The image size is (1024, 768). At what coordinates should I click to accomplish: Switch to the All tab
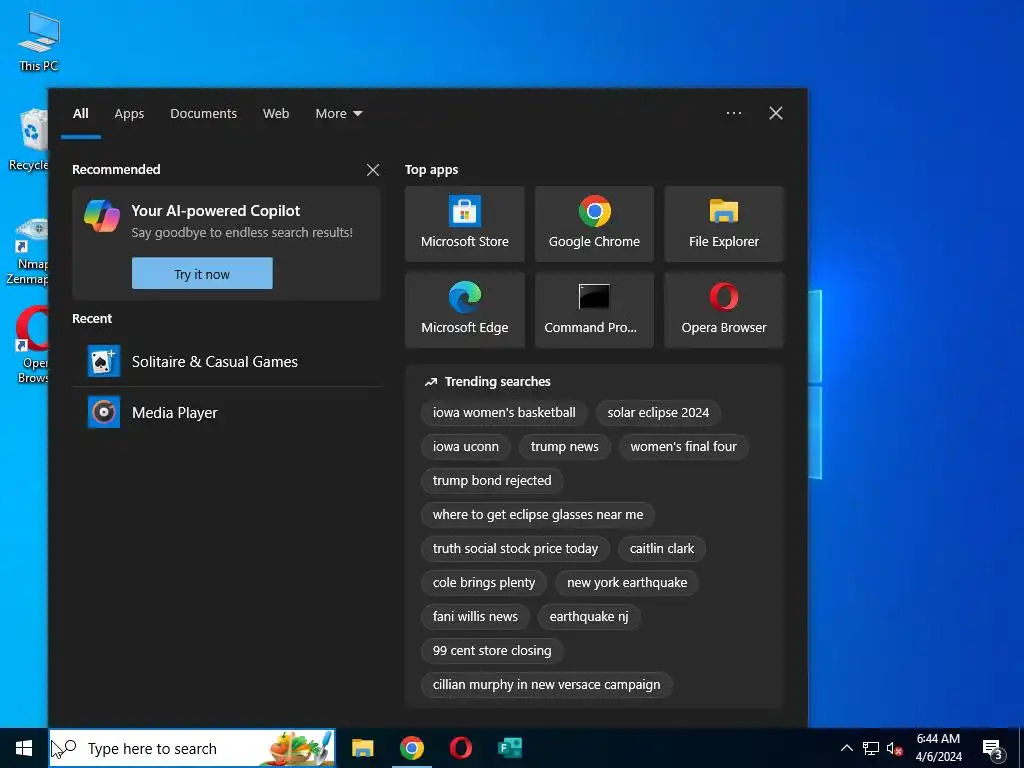pos(81,114)
